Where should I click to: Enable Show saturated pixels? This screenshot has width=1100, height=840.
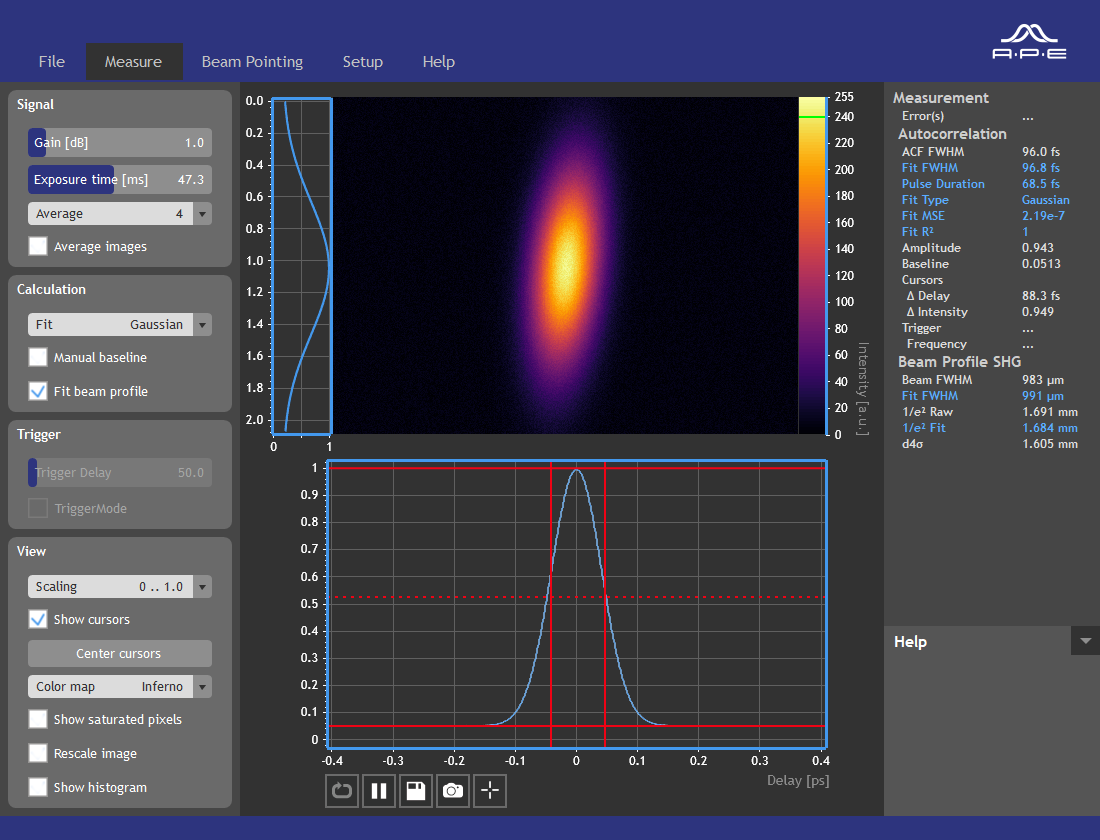(x=38, y=719)
